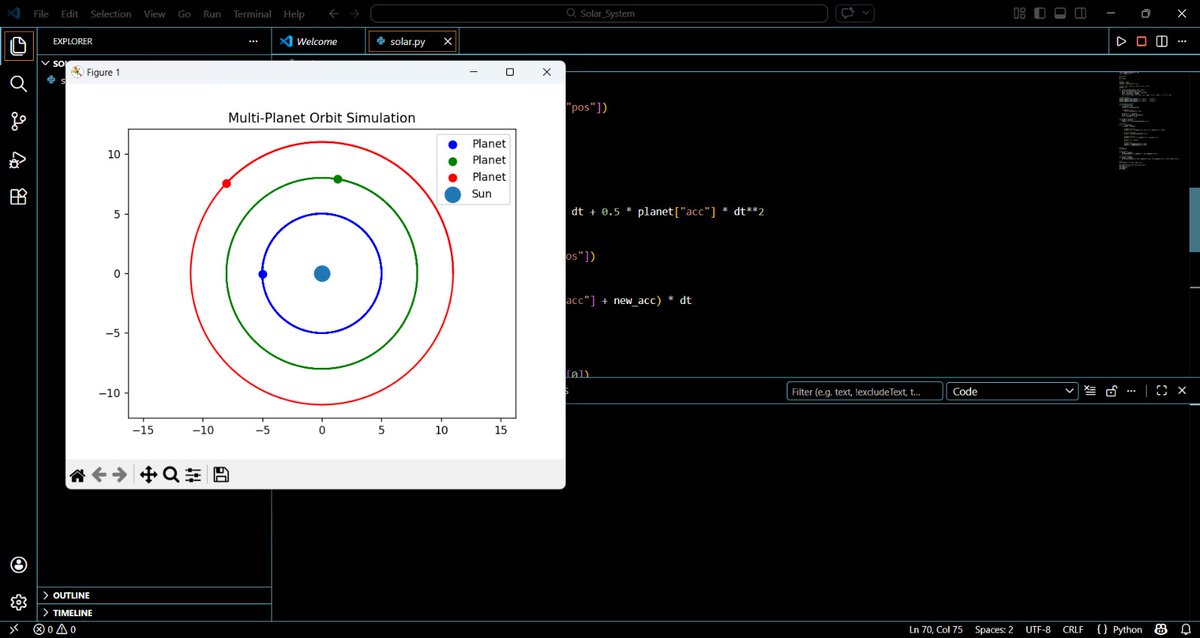Open the remote window indicator in status bar
This screenshot has width=1200, height=638.
coord(14,629)
